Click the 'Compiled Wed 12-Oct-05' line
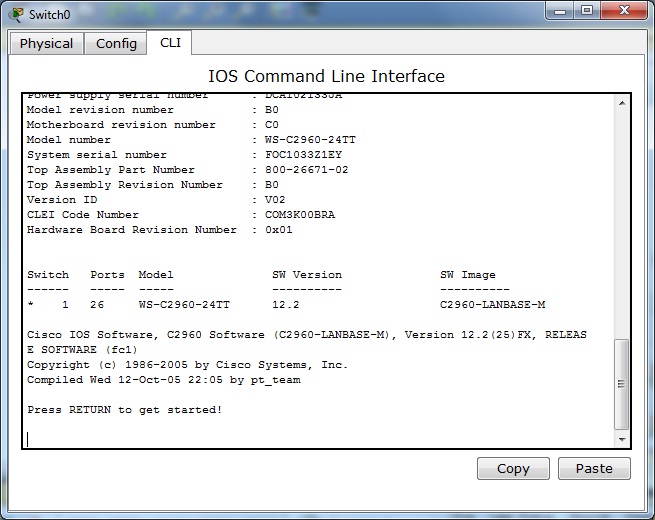The height and width of the screenshot is (520, 655). 164,380
